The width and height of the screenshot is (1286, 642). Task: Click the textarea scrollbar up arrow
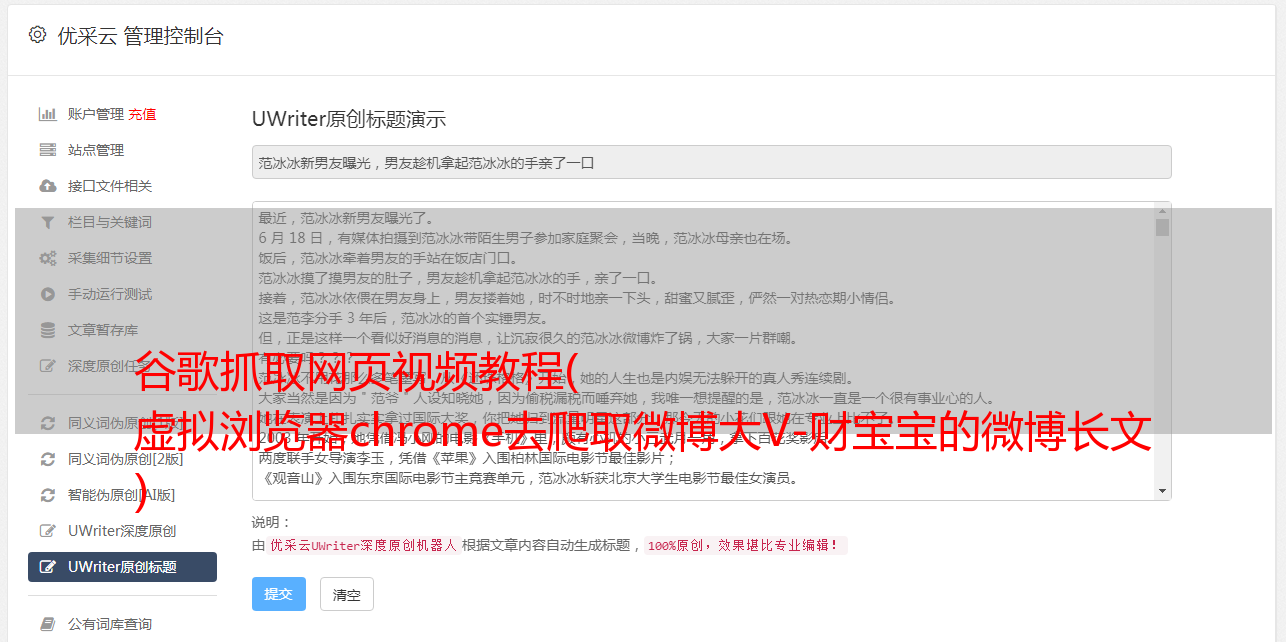point(1162,211)
